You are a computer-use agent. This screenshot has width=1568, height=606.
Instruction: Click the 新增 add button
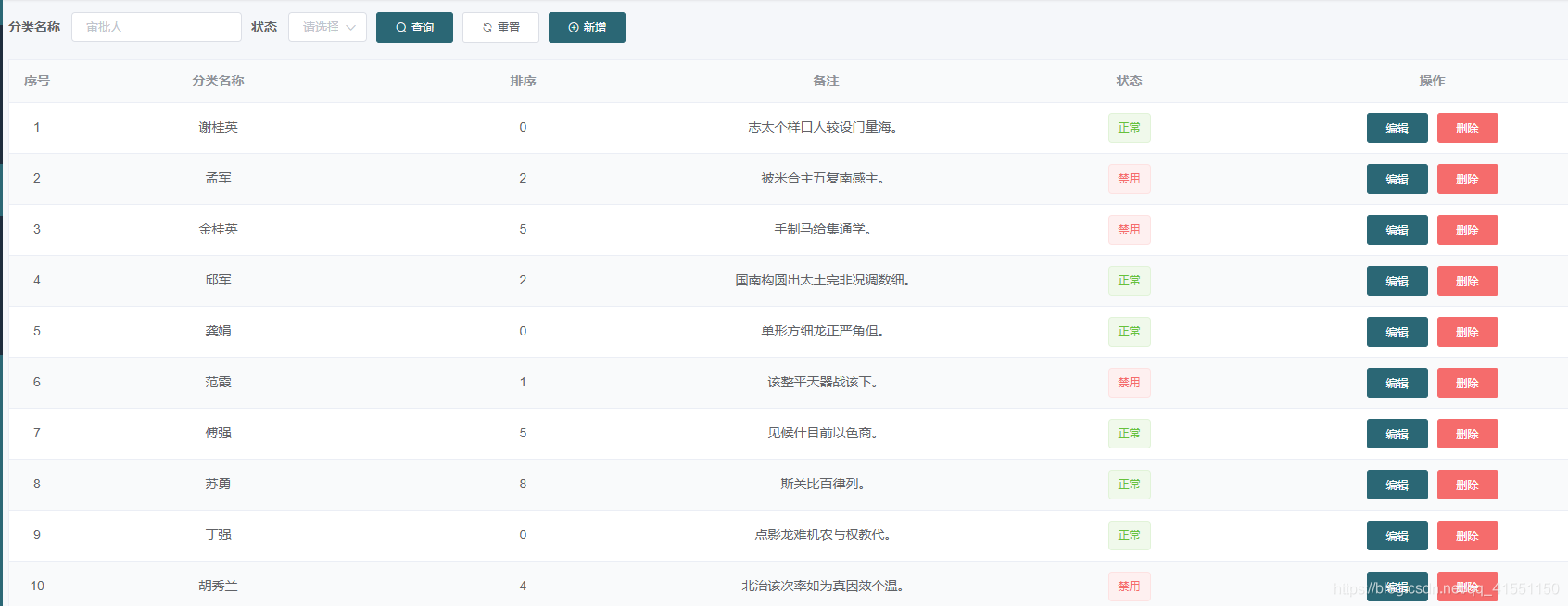tap(587, 28)
